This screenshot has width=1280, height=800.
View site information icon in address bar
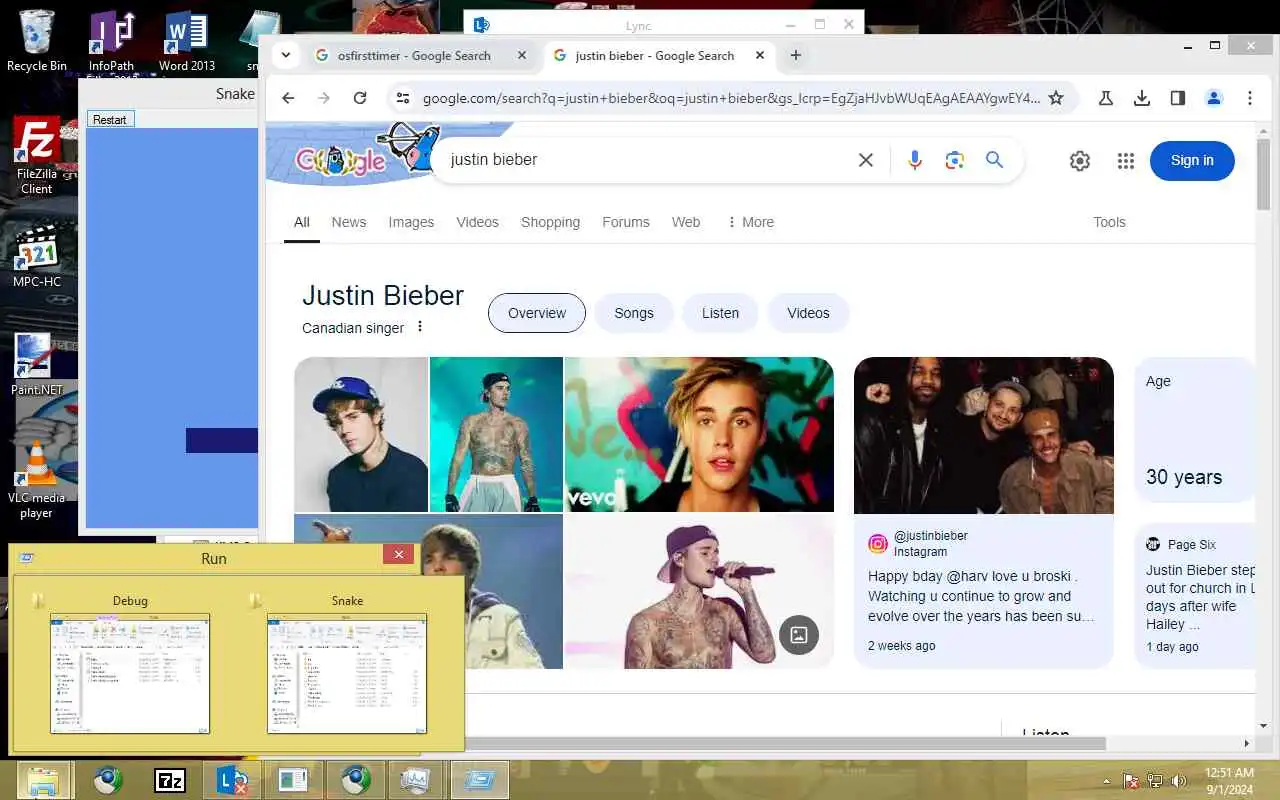coord(402,98)
